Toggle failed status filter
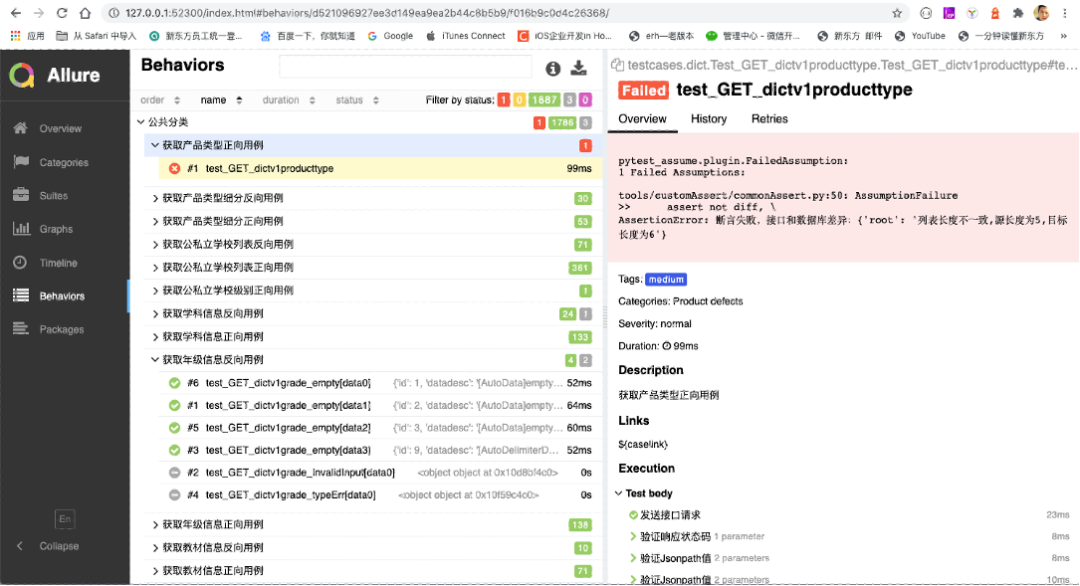 [x=504, y=101]
